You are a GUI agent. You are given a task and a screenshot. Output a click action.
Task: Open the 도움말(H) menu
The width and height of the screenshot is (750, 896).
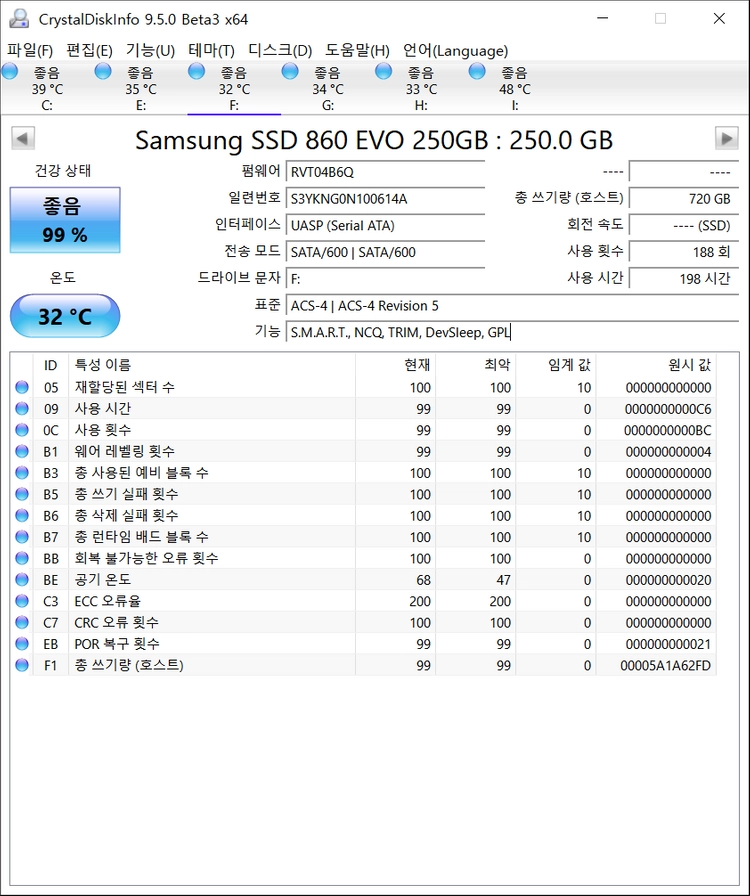(x=357, y=50)
